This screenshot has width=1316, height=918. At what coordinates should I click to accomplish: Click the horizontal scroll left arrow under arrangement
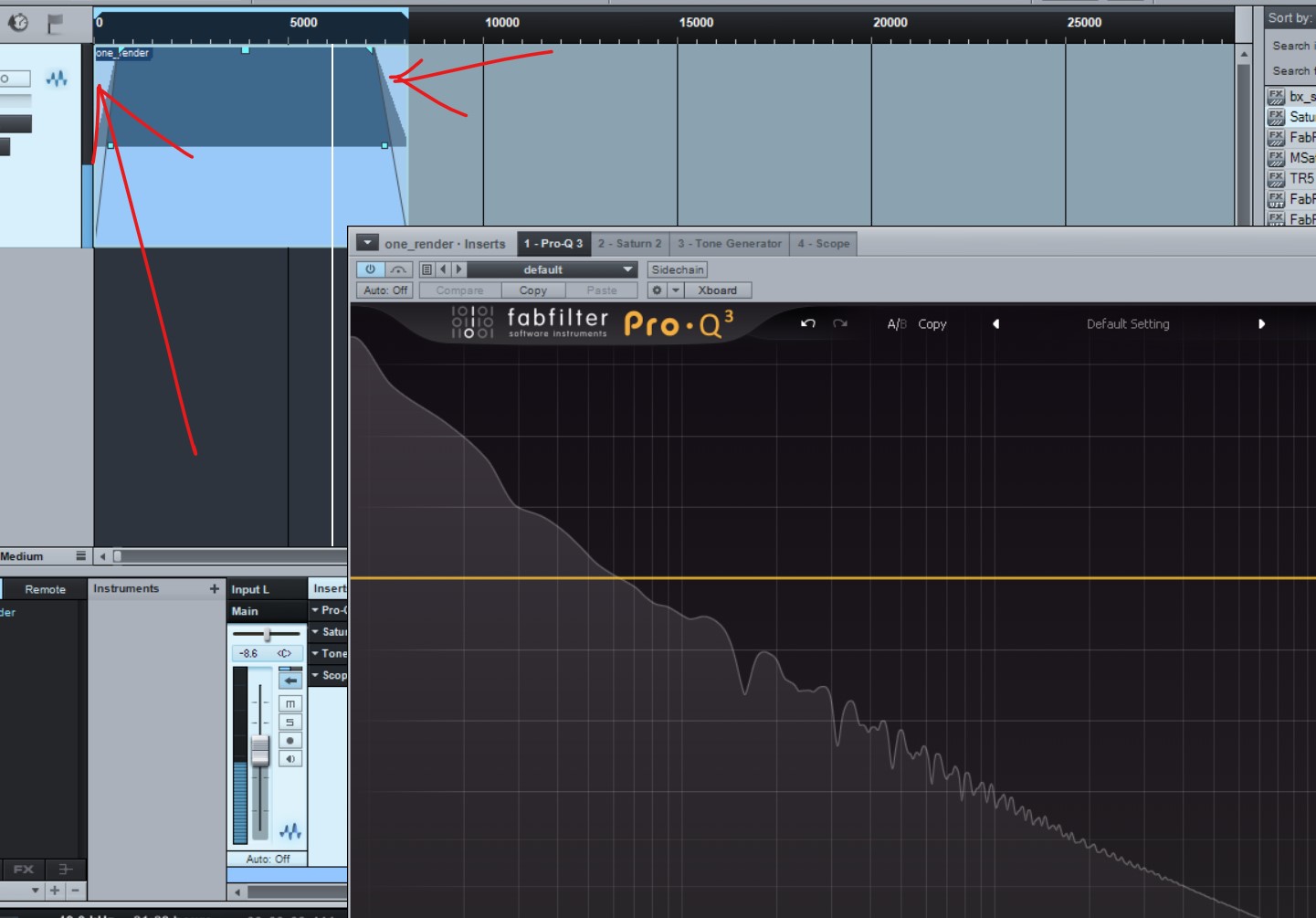click(102, 555)
